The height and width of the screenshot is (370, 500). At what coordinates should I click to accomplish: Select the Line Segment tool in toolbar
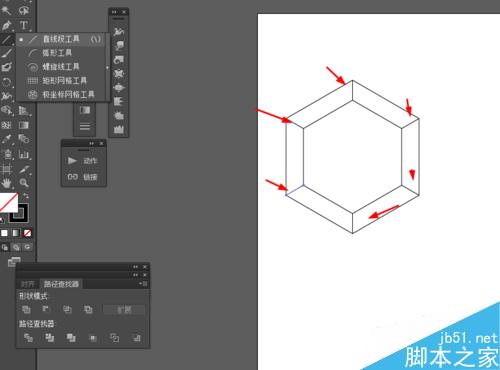coord(6,39)
